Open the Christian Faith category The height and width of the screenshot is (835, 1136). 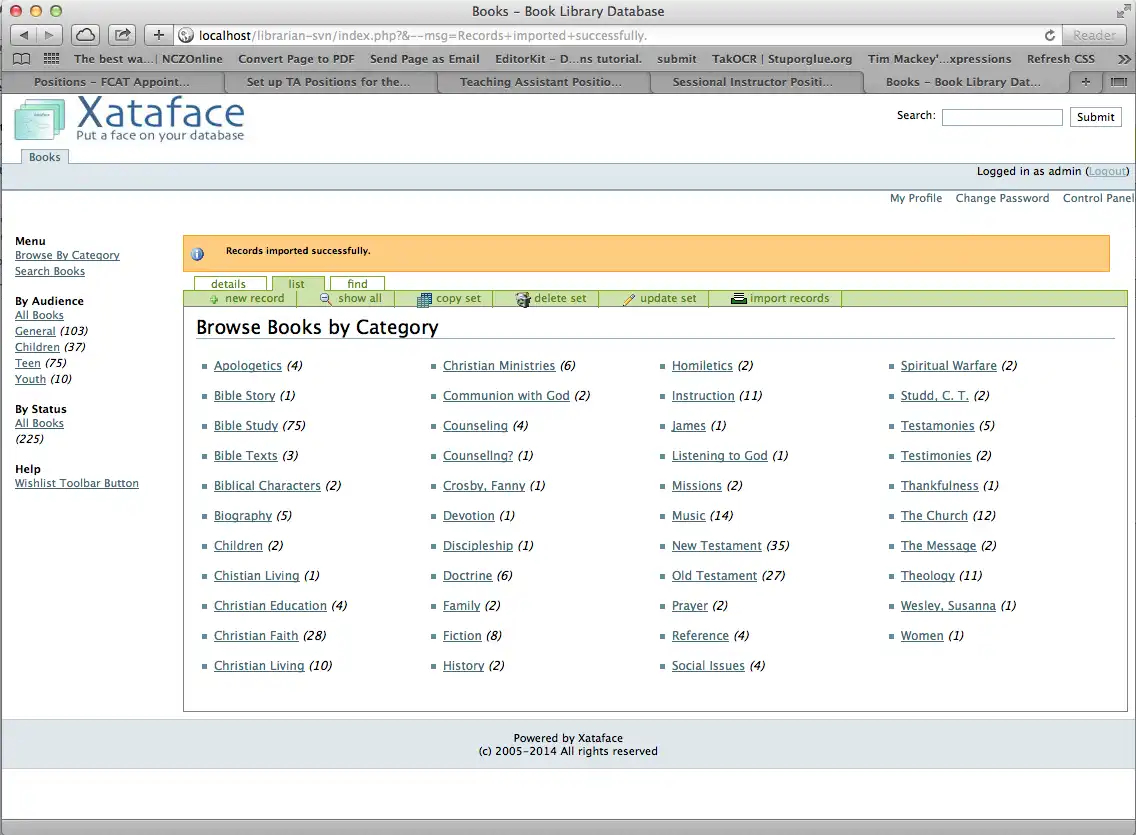(256, 636)
